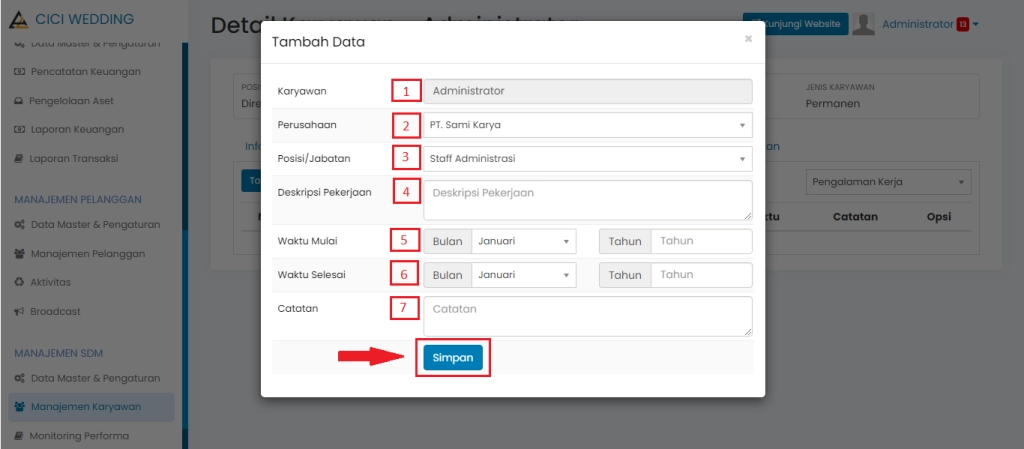Click the Deskripsi Pekerjaan text area
Image resolution: width=1024 pixels, height=449 pixels.
pyautogui.click(x=587, y=199)
